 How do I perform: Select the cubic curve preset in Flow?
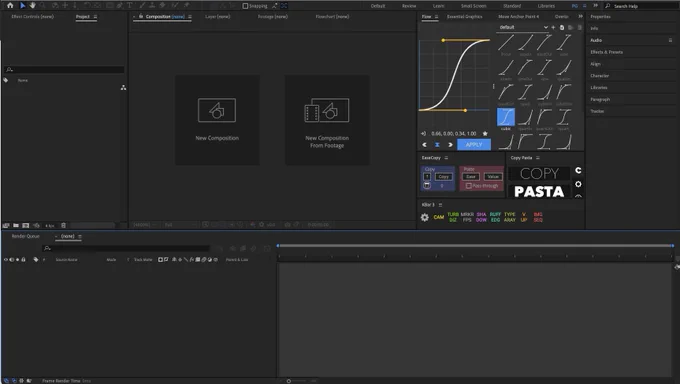tap(506, 117)
